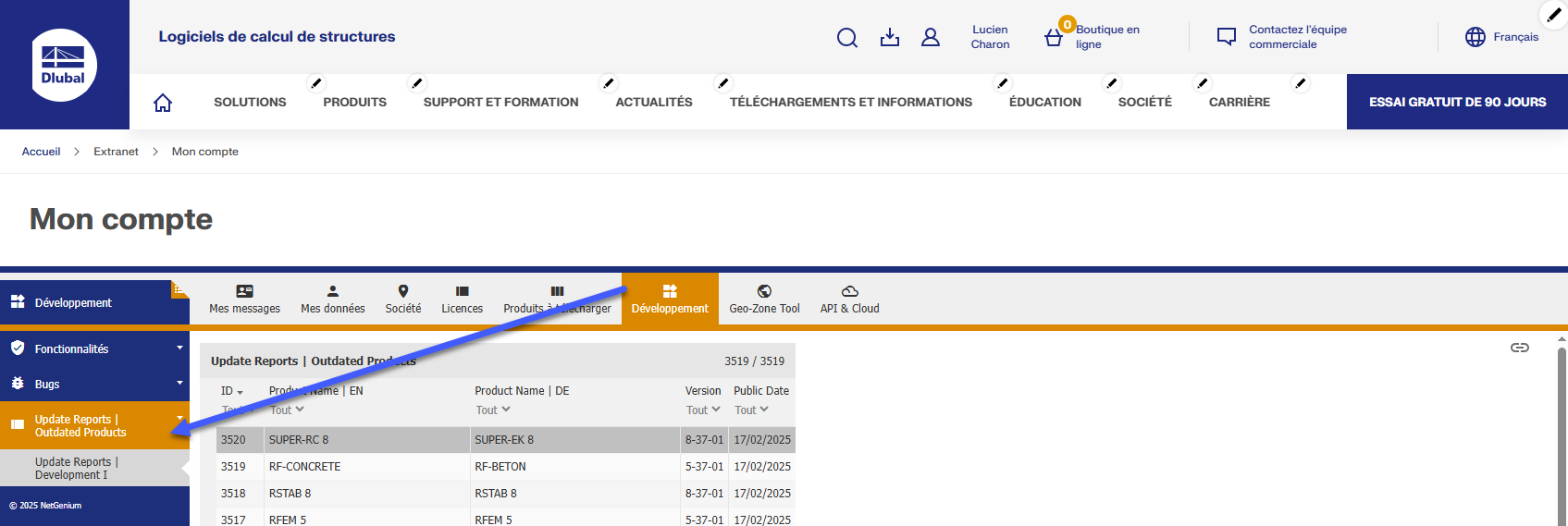Viewport: 1568px width, 526px height.
Task: Open Boutique en ligne link
Action: click(x=1107, y=37)
